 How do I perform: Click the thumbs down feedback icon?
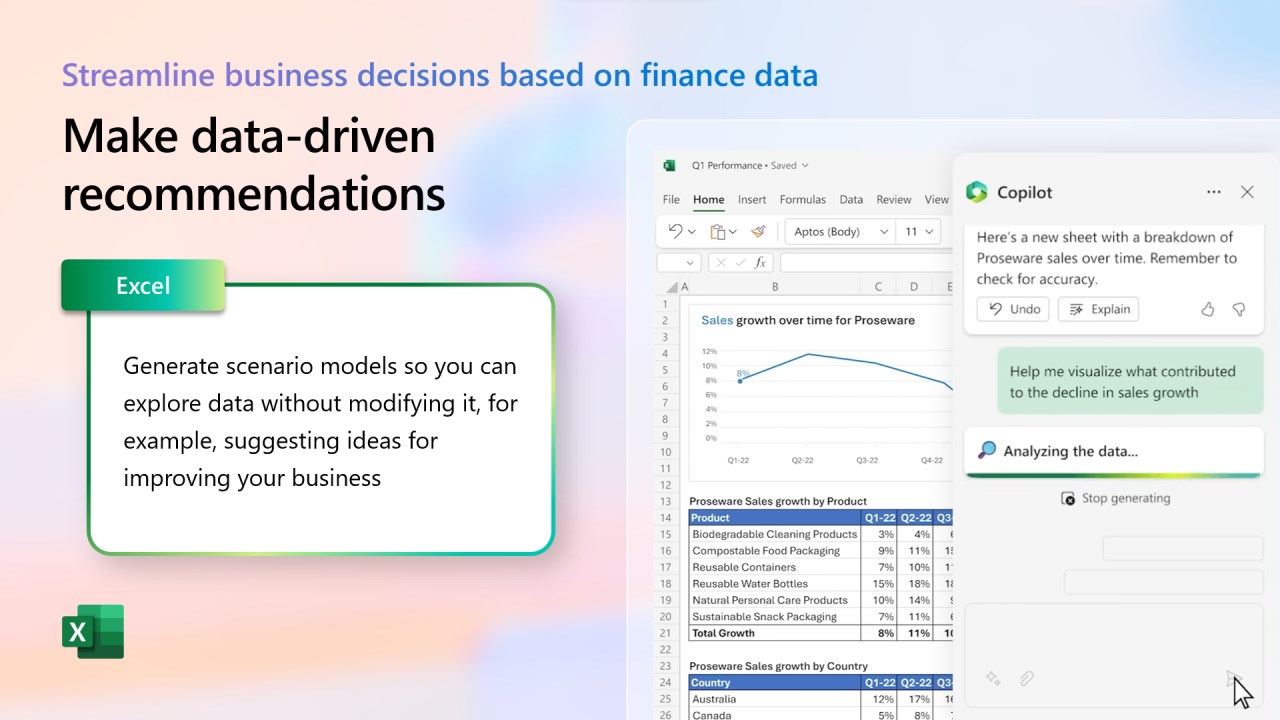pos(1239,309)
